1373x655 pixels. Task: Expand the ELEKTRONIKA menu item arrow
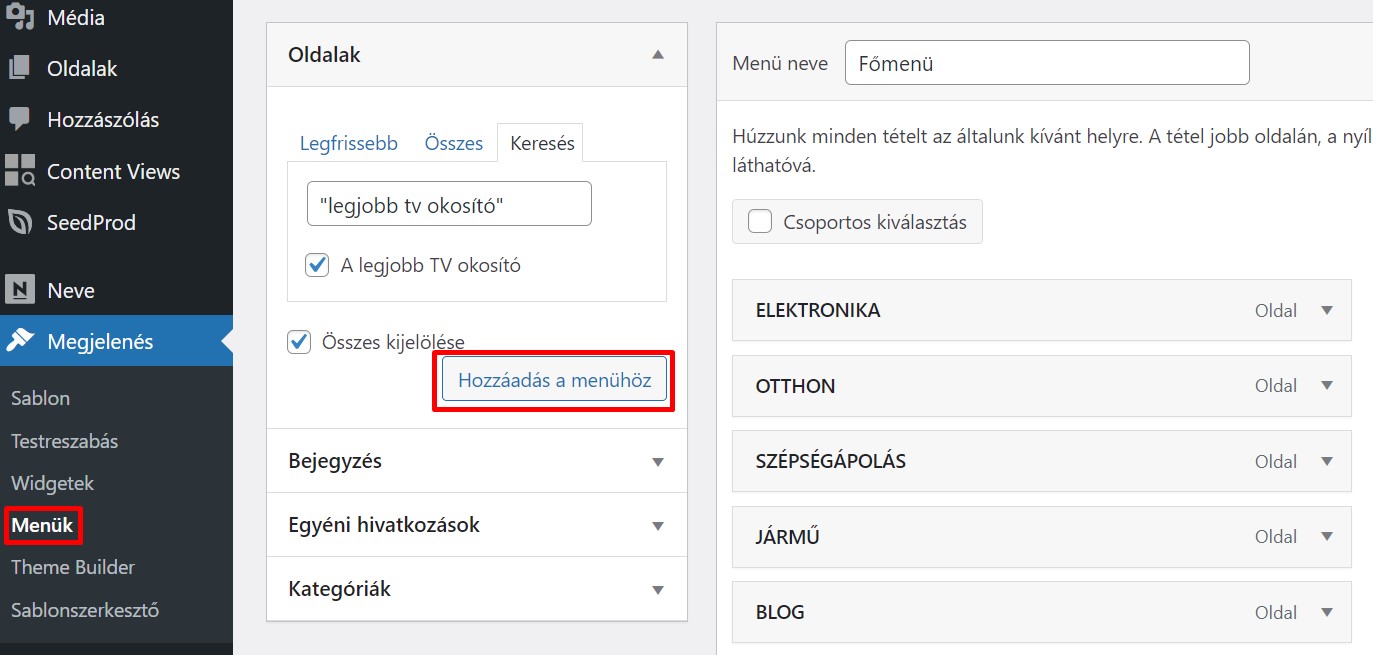1327,310
